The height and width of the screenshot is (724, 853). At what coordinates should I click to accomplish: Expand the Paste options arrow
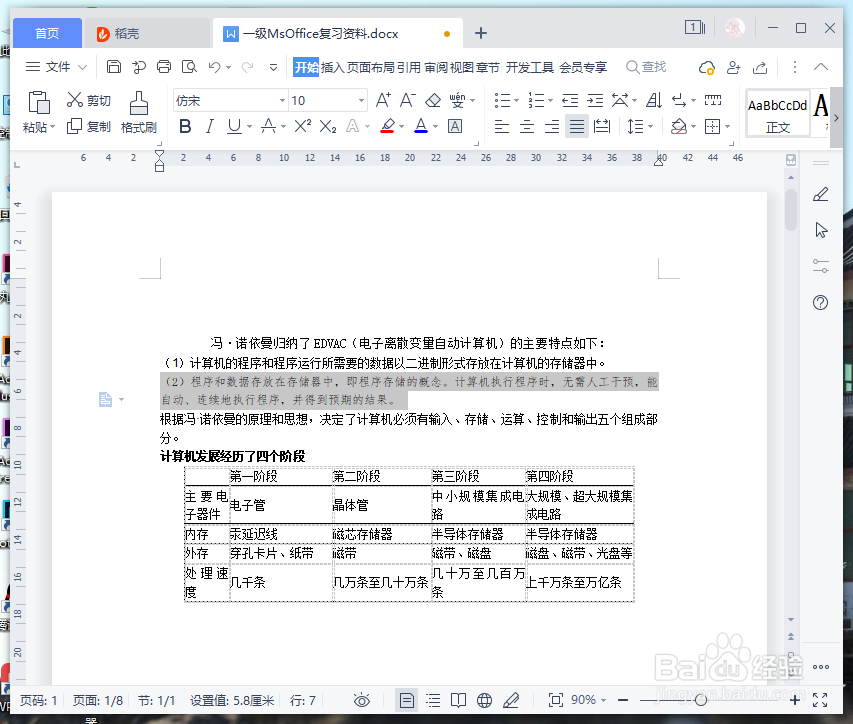pos(53,127)
